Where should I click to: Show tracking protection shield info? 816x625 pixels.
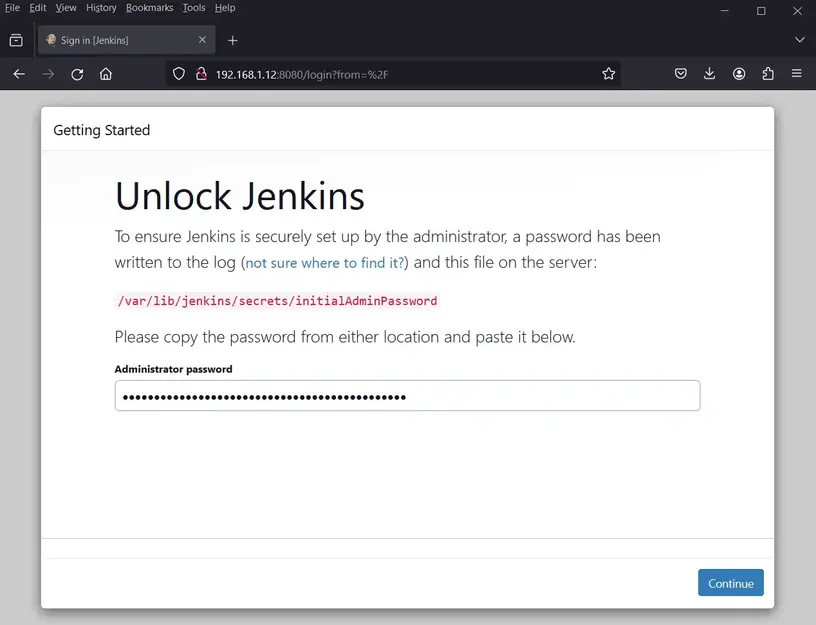point(179,74)
